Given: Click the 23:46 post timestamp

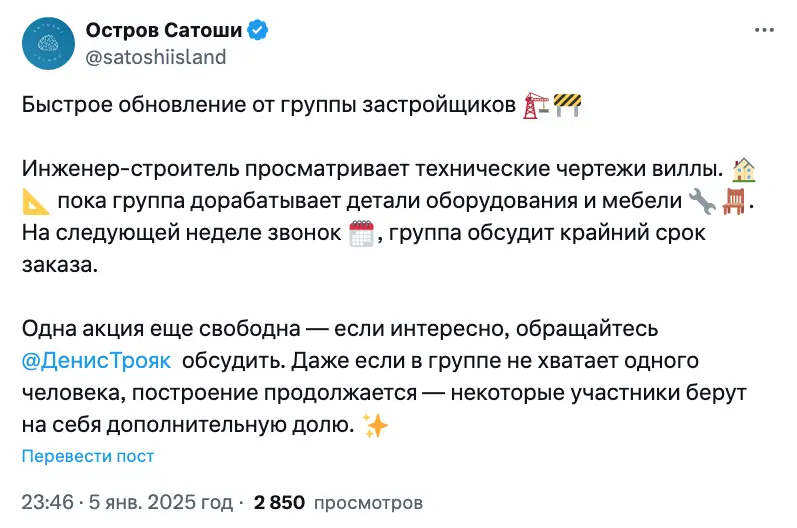Looking at the screenshot, I should [x=48, y=502].
